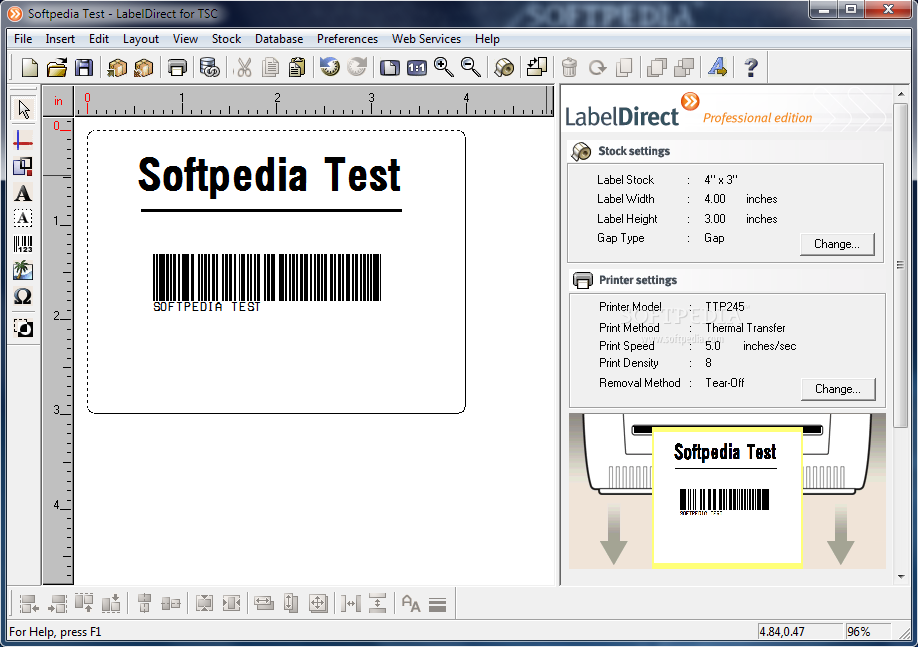Click the 'in' ruler unit indicator

(58, 101)
